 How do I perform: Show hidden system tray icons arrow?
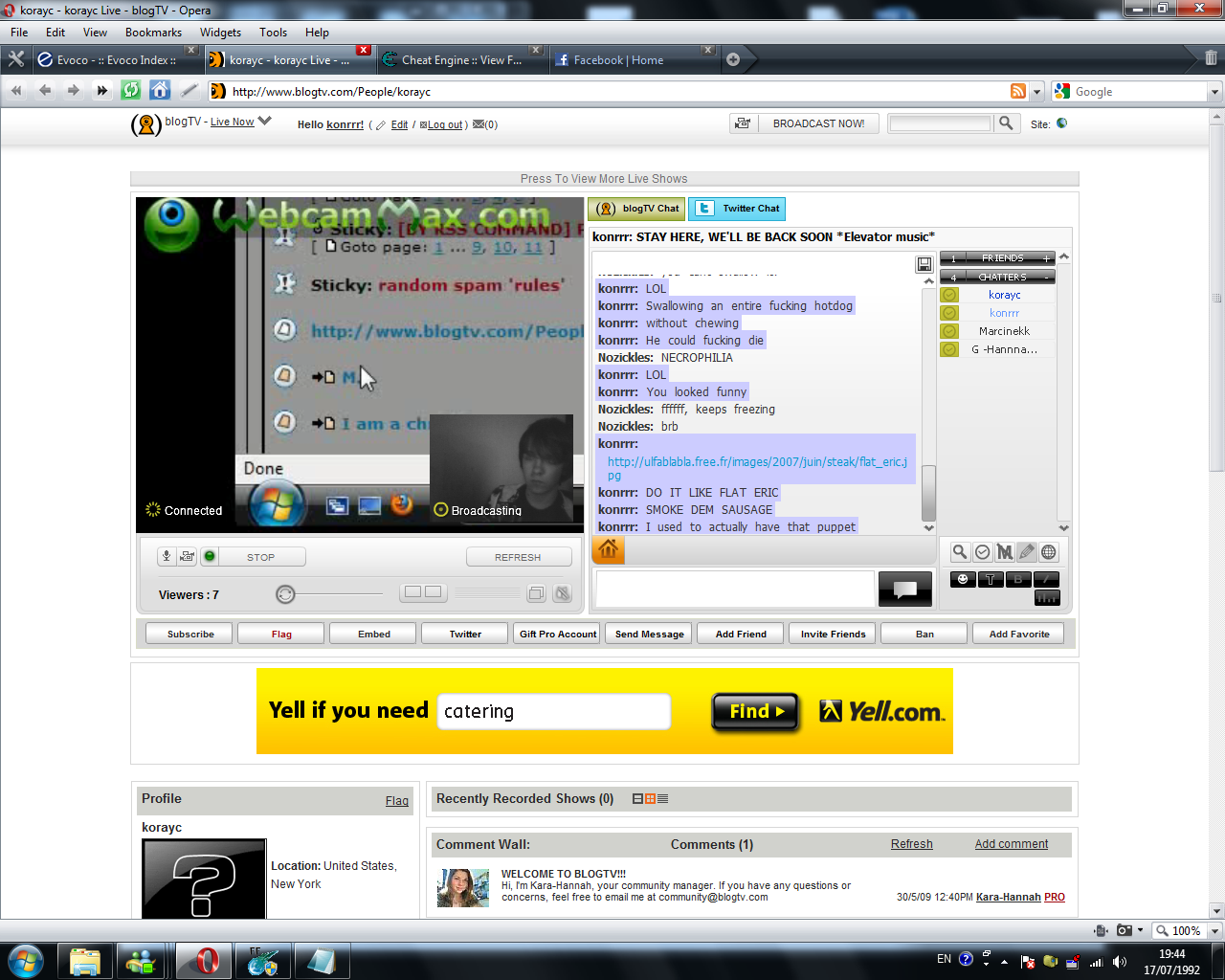point(1004,962)
